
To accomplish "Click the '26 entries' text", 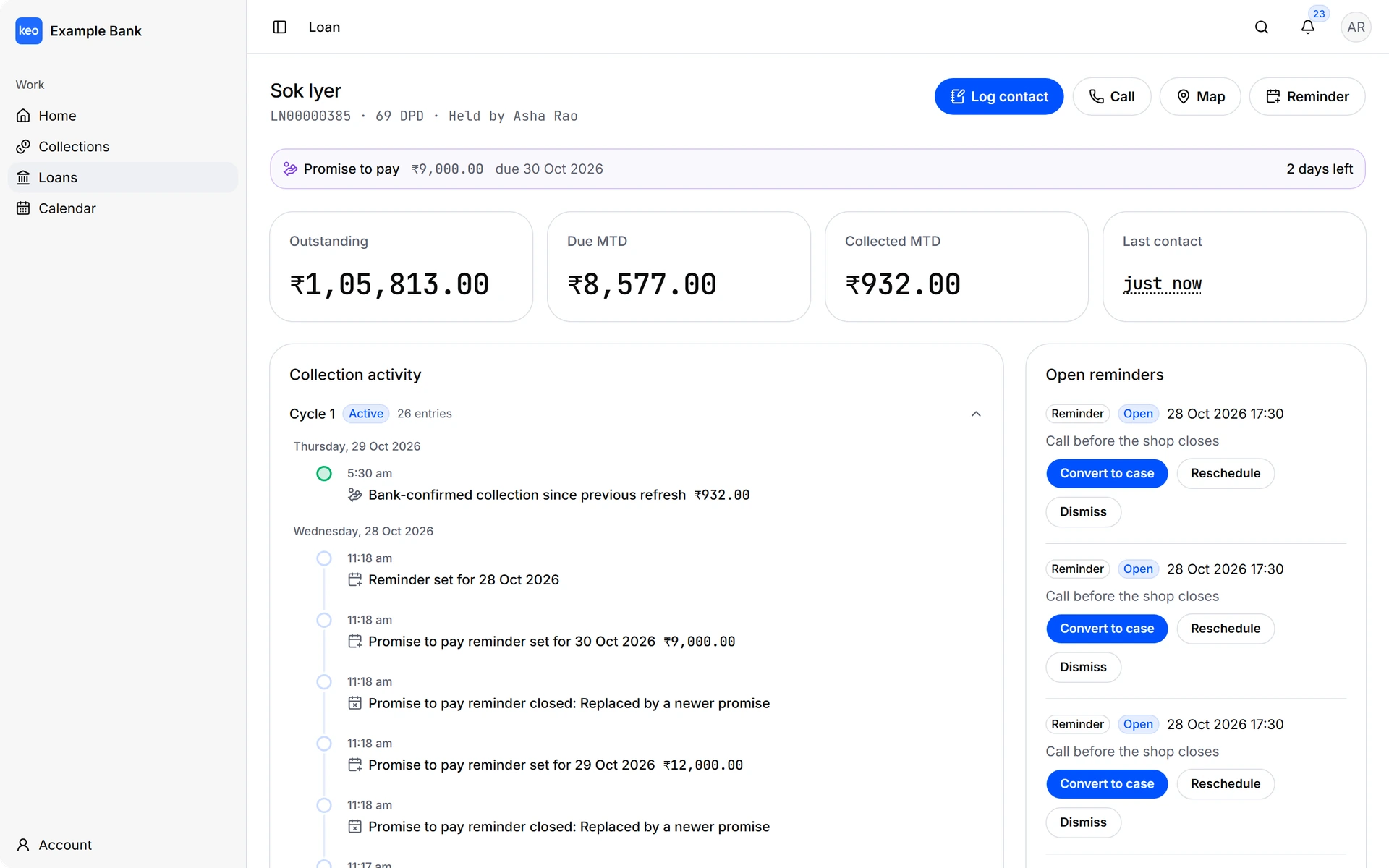I will (x=425, y=414).
